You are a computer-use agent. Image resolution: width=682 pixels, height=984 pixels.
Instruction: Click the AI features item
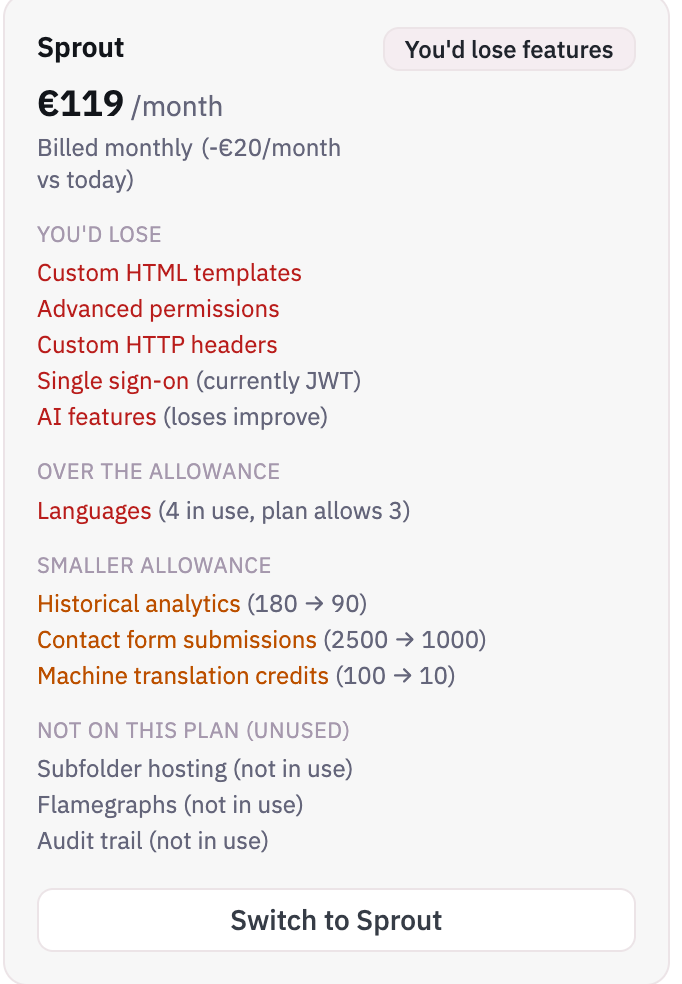click(183, 417)
